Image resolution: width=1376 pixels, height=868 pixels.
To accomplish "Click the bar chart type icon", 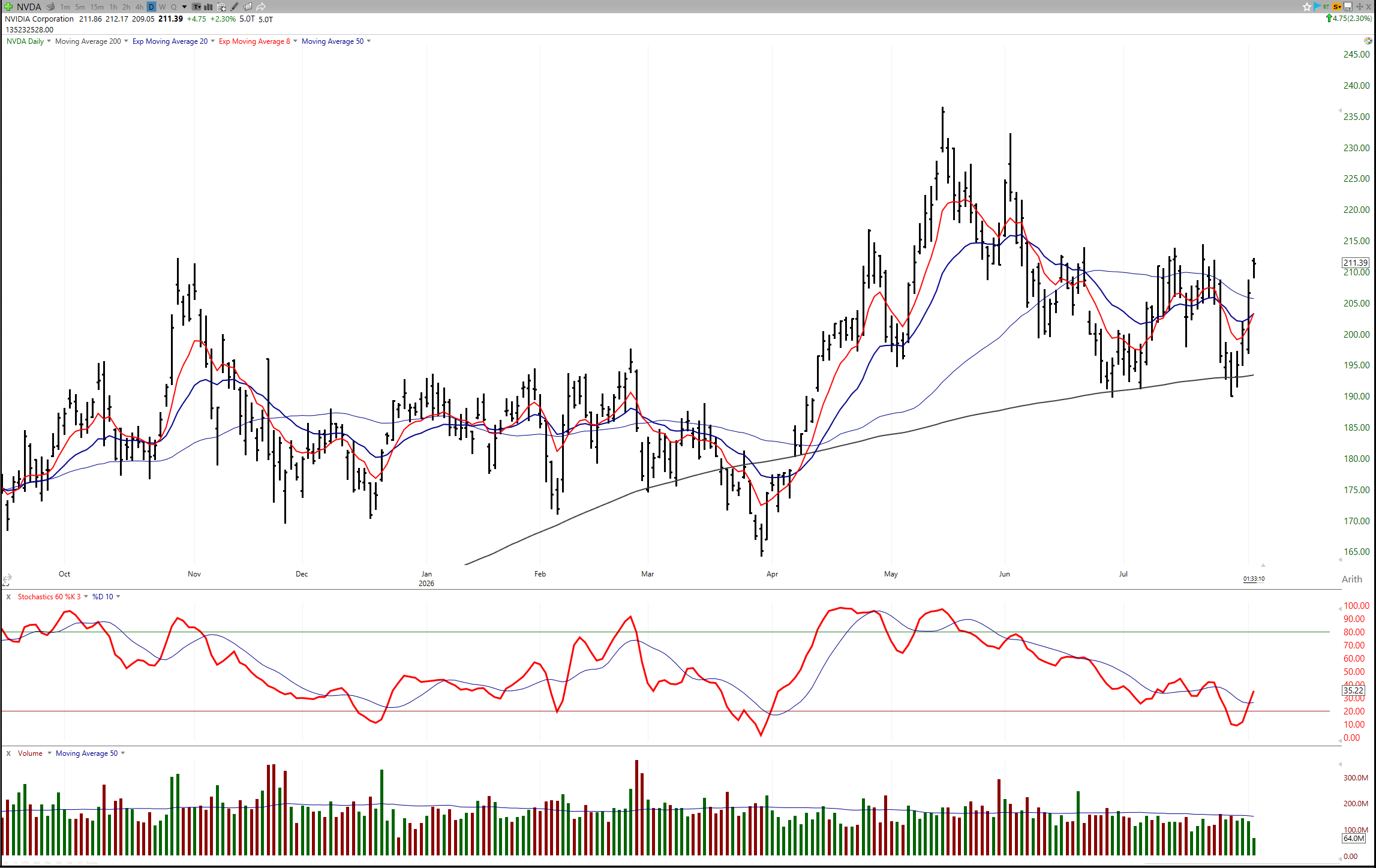I will (x=208, y=7).
